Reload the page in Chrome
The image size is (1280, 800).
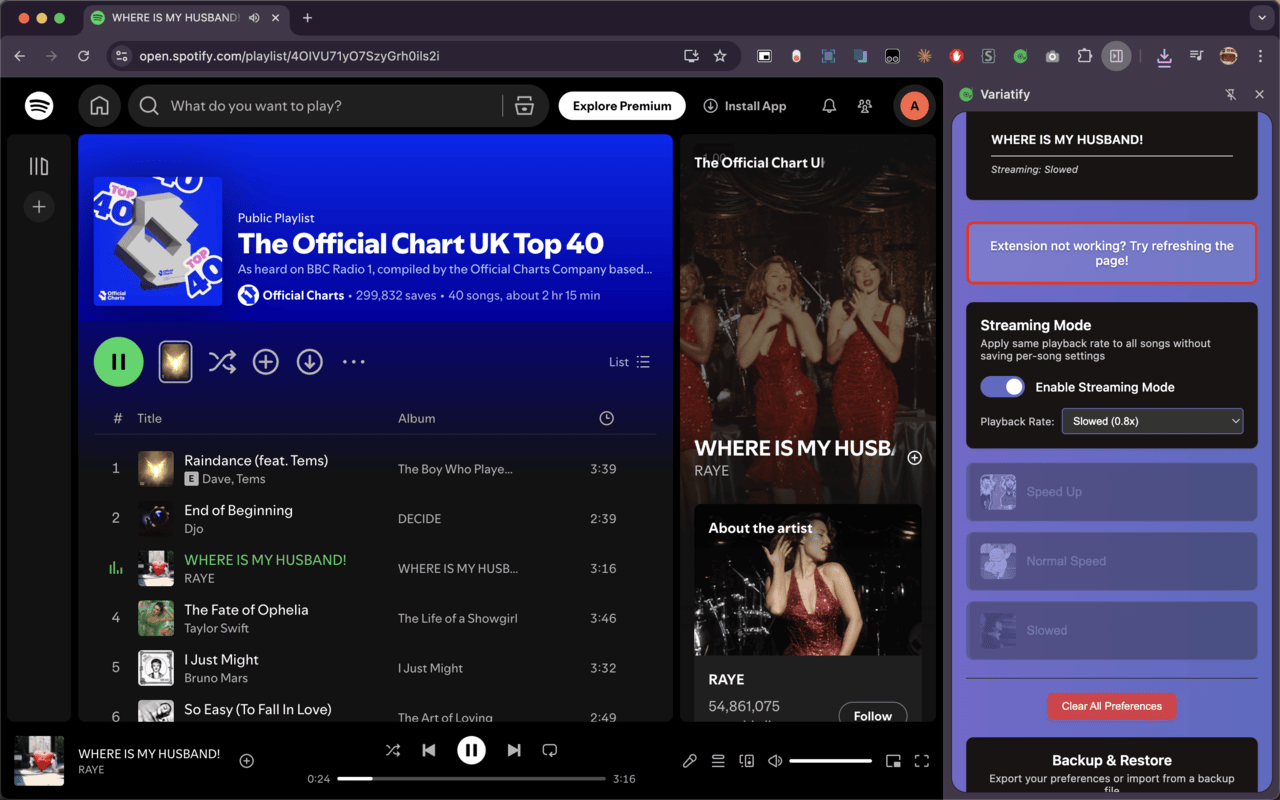[83, 56]
